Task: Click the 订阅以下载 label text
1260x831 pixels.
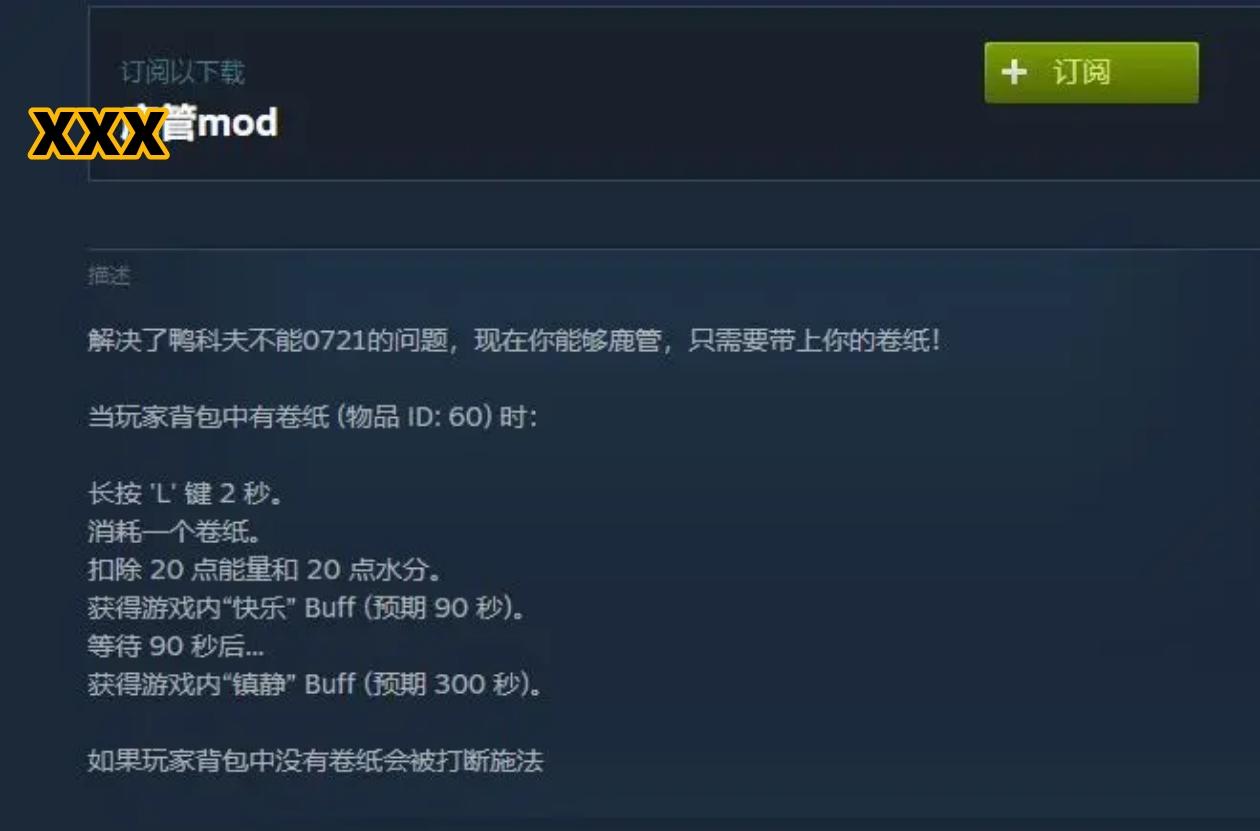Action: [183, 72]
